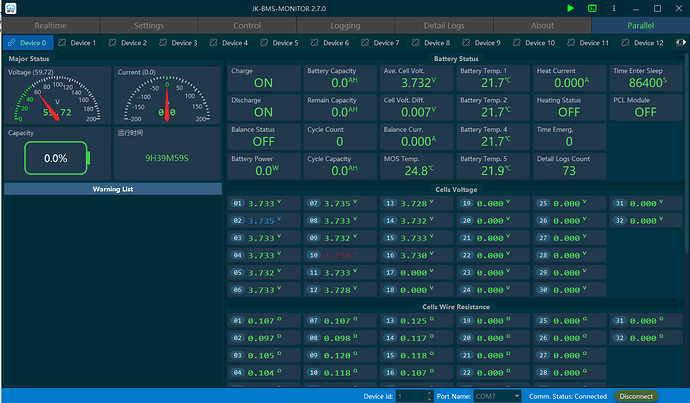
Task: Click the device tabs scroll arrows icon
Action: pos(681,43)
